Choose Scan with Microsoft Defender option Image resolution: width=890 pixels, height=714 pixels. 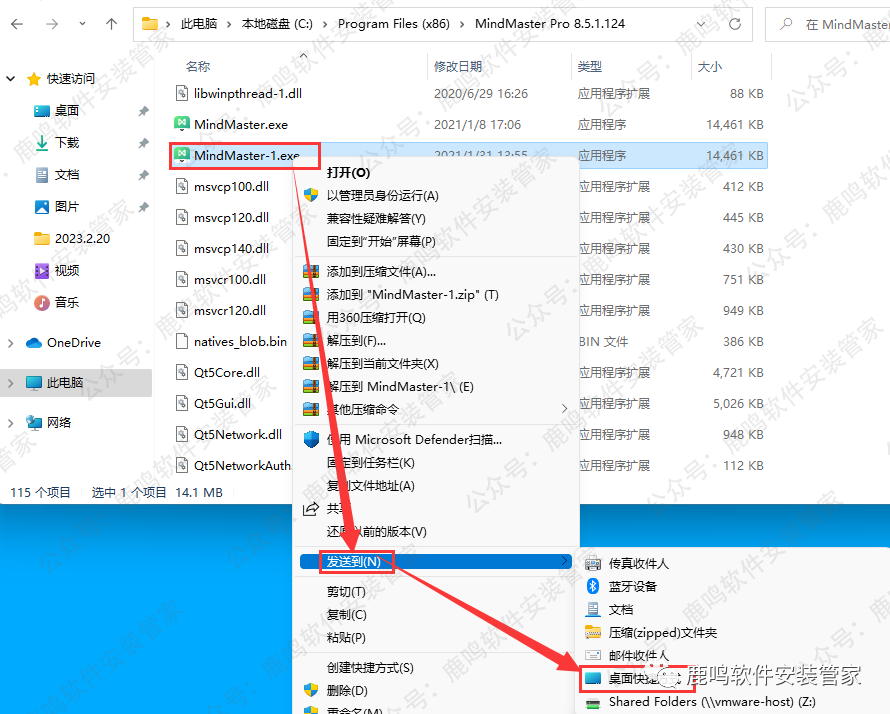click(413, 439)
